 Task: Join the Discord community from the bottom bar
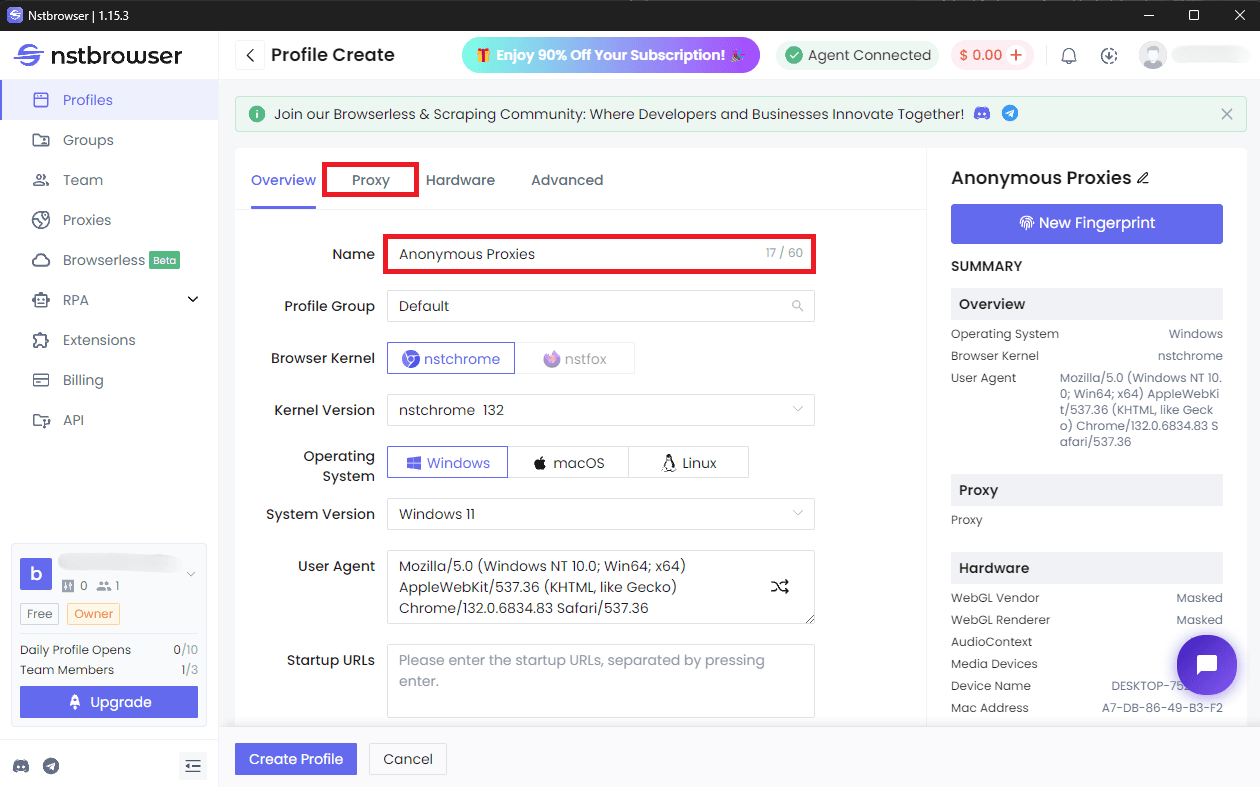pyautogui.click(x=22, y=766)
